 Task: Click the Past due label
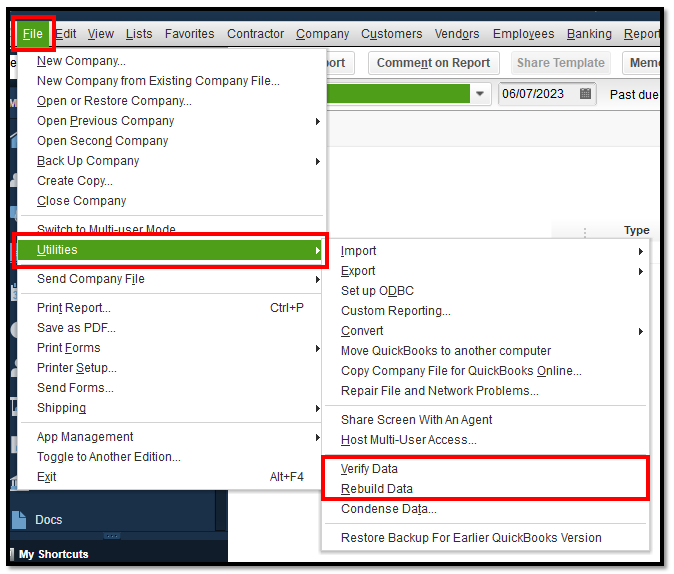[634, 95]
